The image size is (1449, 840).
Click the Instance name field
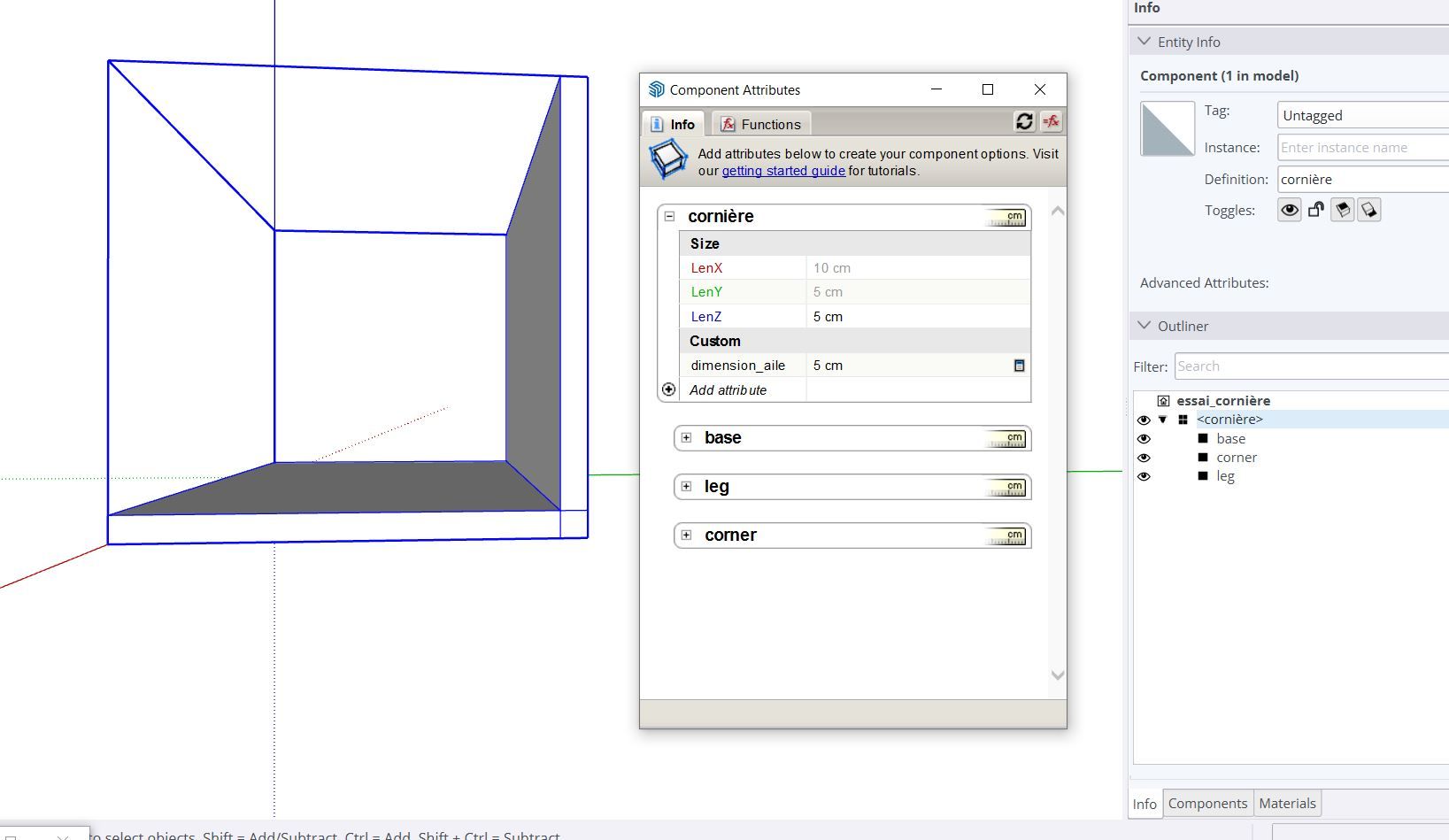1363,148
